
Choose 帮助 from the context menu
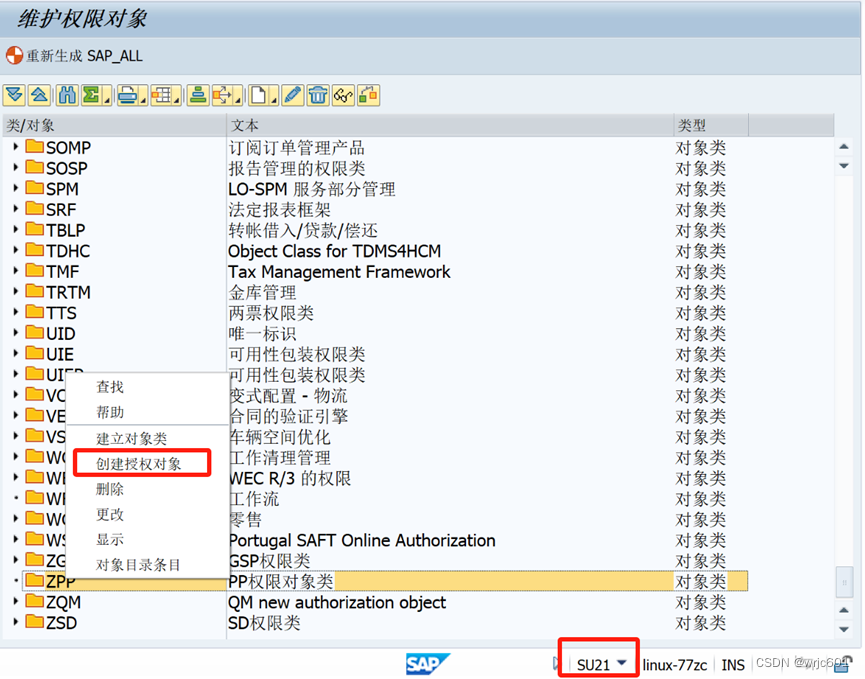pos(110,413)
